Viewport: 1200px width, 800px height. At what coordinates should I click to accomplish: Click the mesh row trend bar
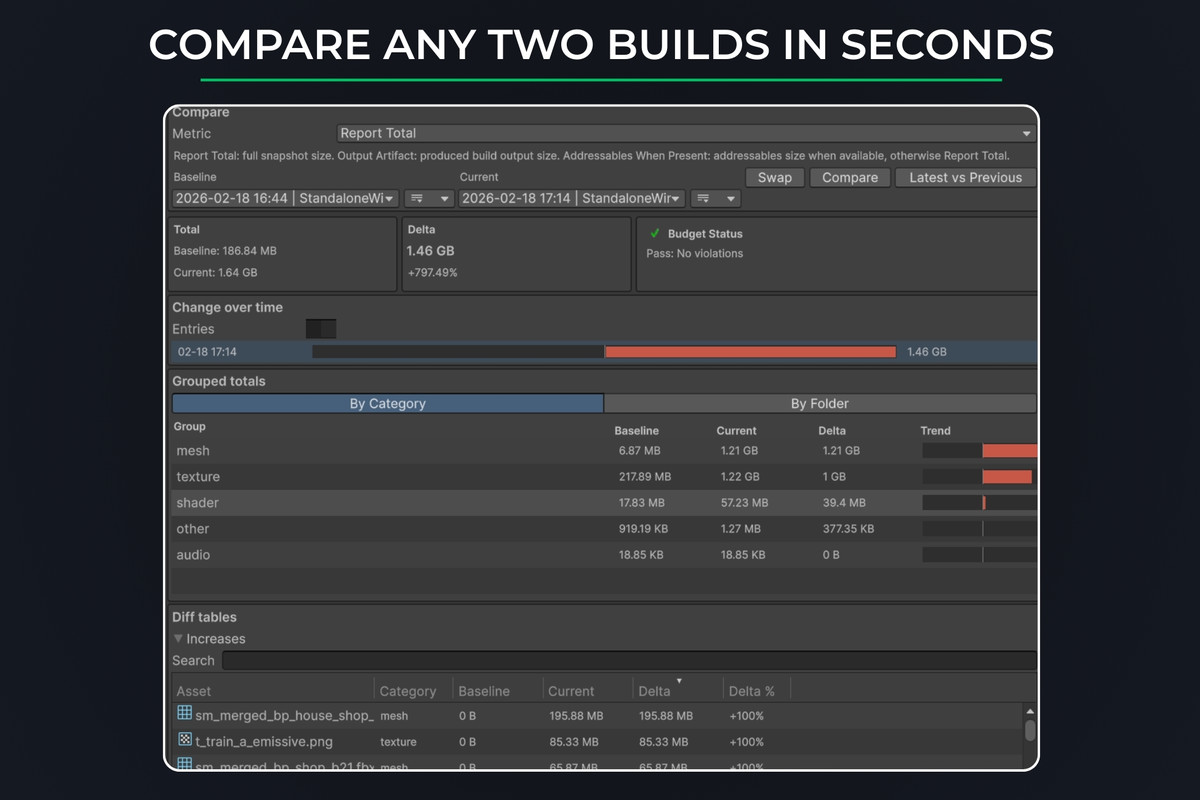coord(980,451)
